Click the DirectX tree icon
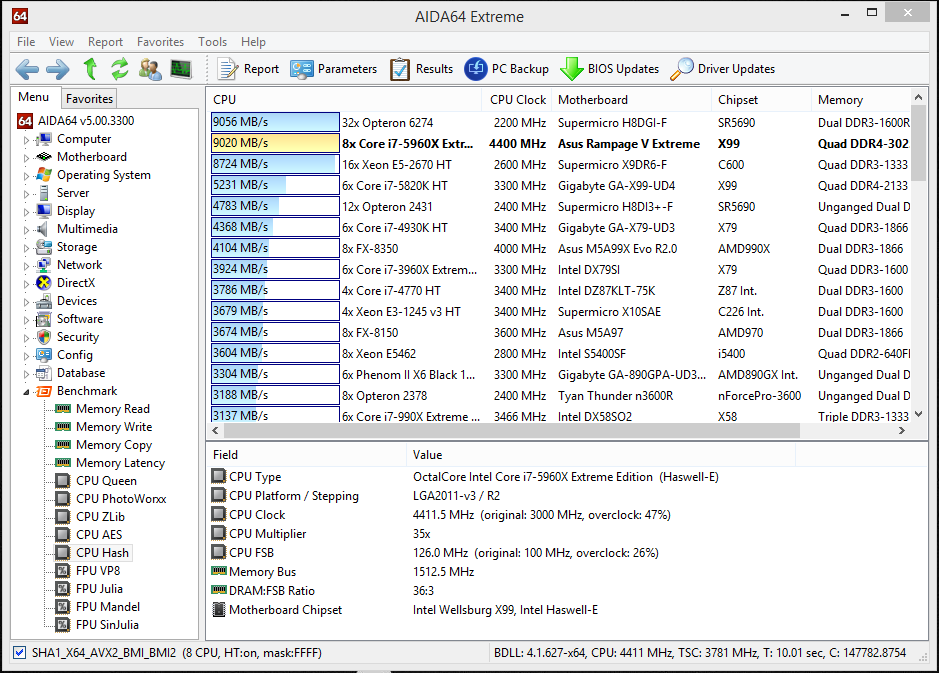Viewport: 939px width, 673px height. tap(44, 283)
